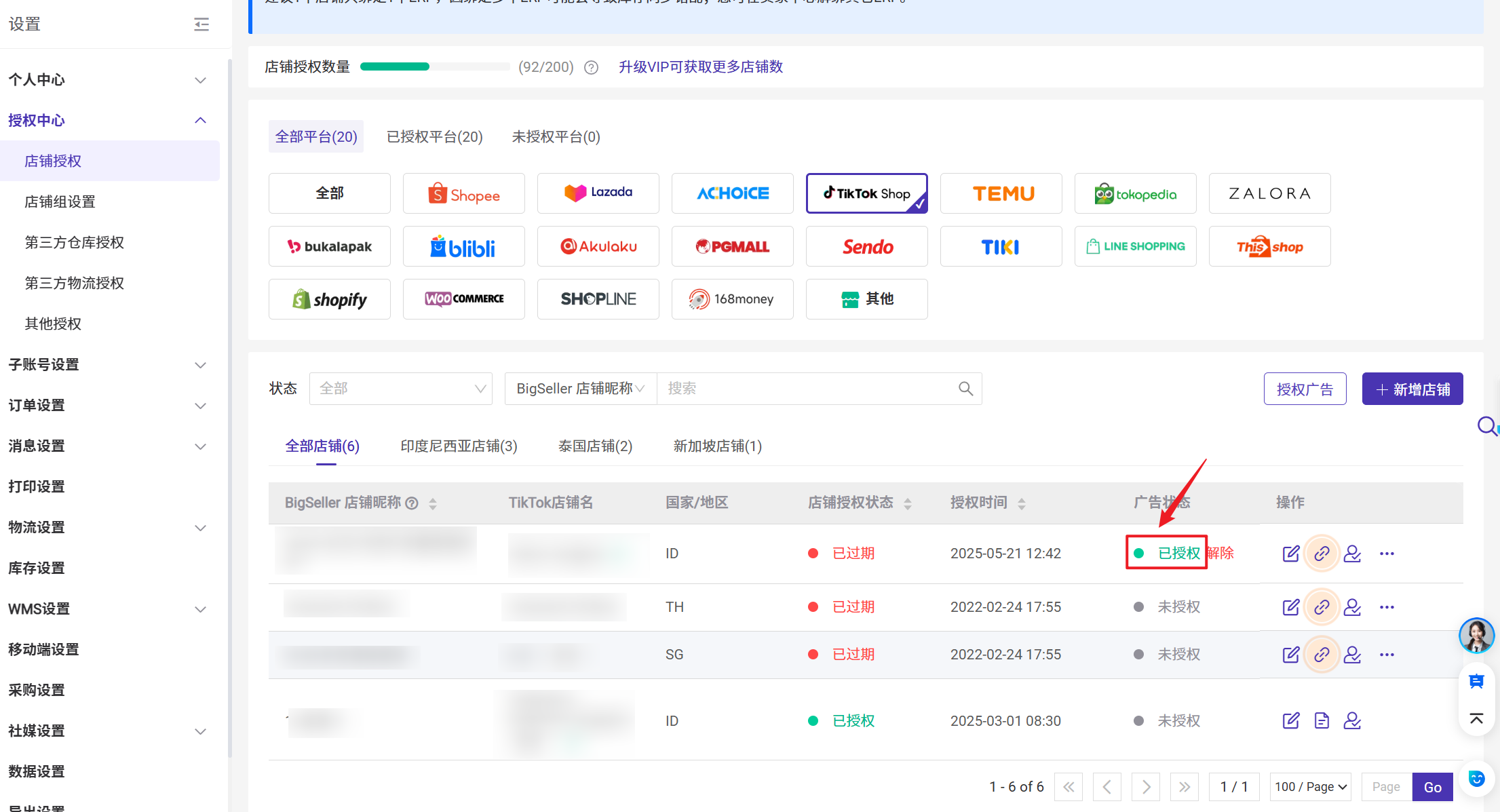
Task: Collapse 授权中心 menu
Action: (x=200, y=120)
